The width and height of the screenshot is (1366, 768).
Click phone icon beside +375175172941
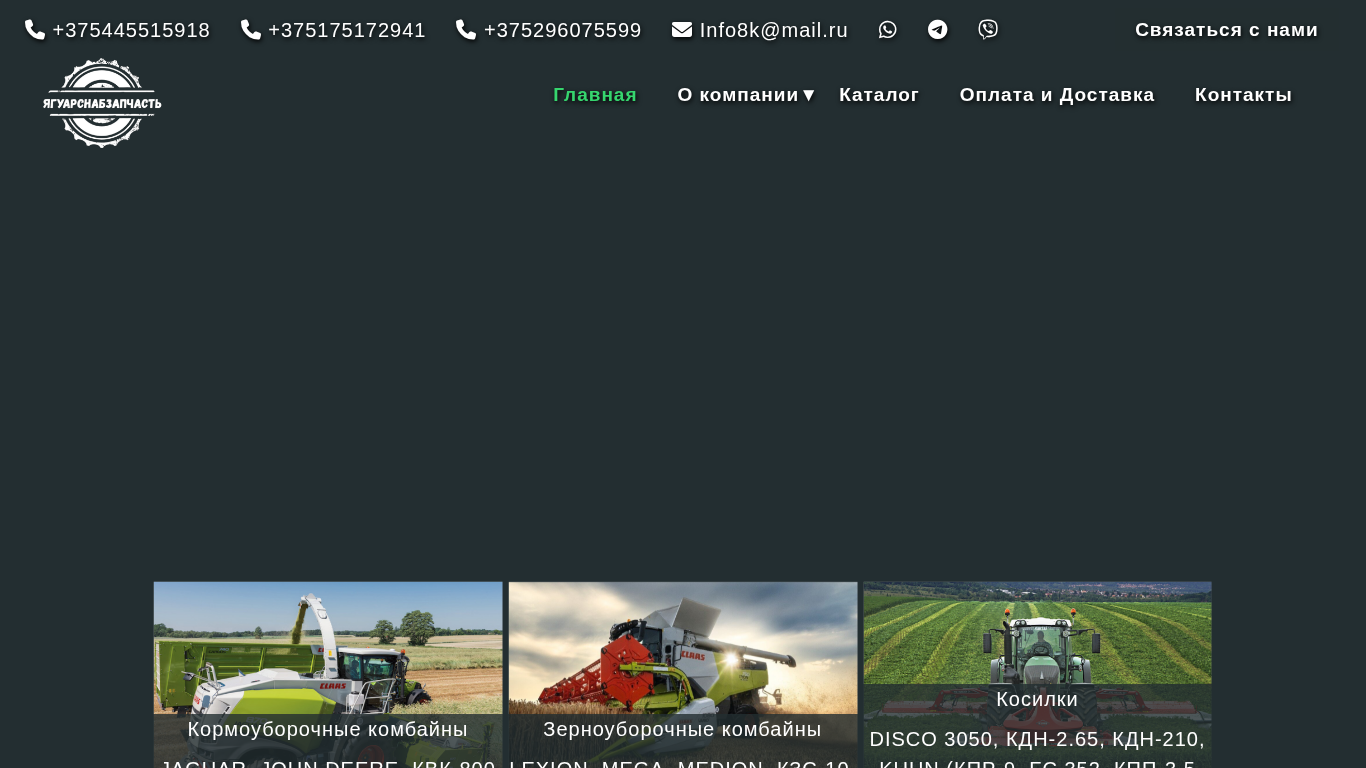(251, 30)
